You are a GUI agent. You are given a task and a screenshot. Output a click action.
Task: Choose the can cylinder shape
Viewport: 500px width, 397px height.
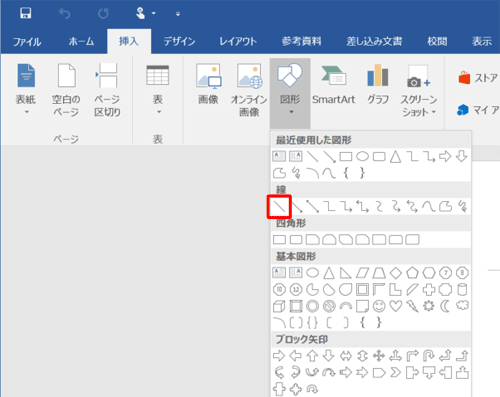tap(462, 289)
